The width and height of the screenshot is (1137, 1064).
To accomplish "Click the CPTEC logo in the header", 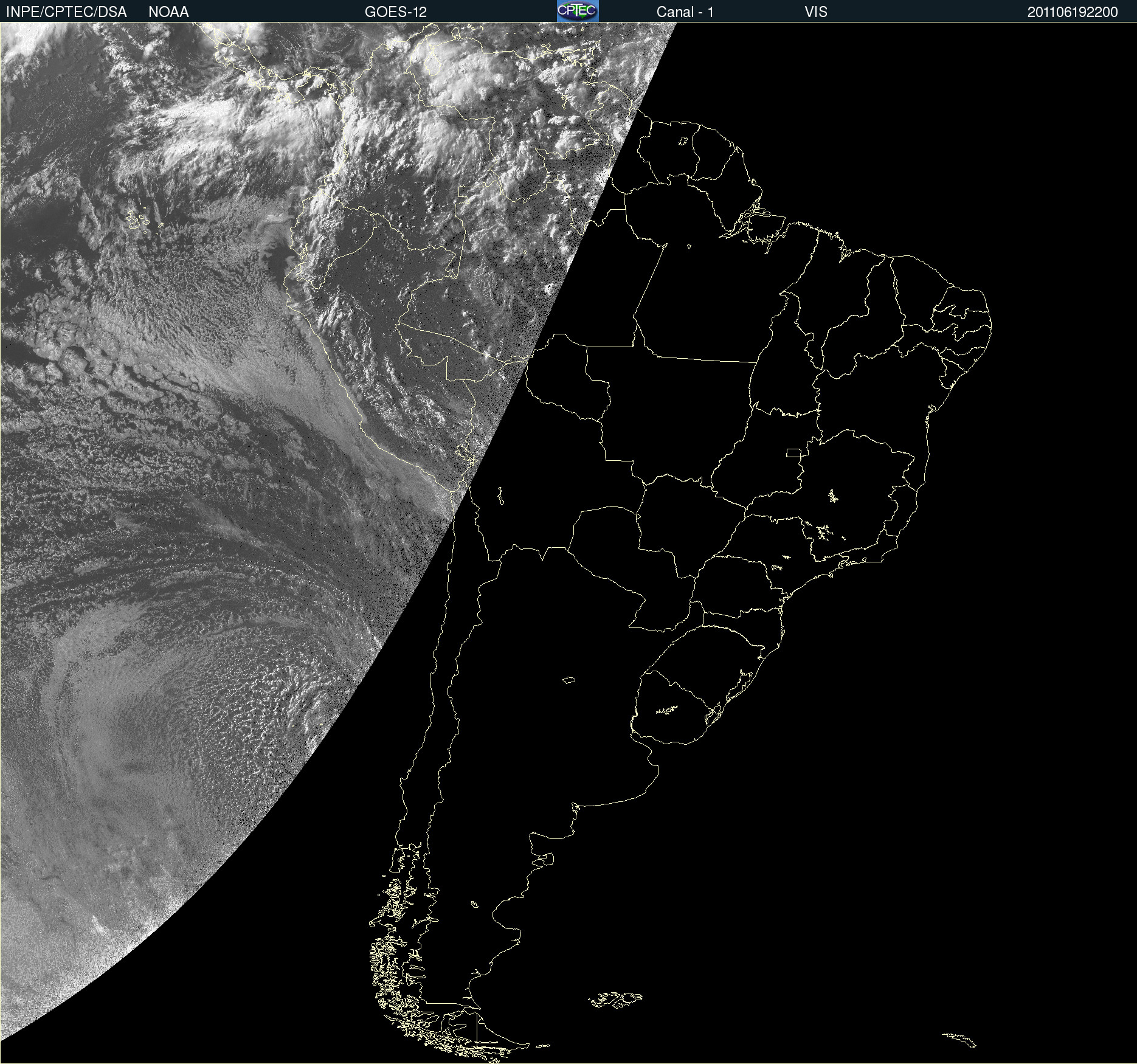I will tap(578, 11).
